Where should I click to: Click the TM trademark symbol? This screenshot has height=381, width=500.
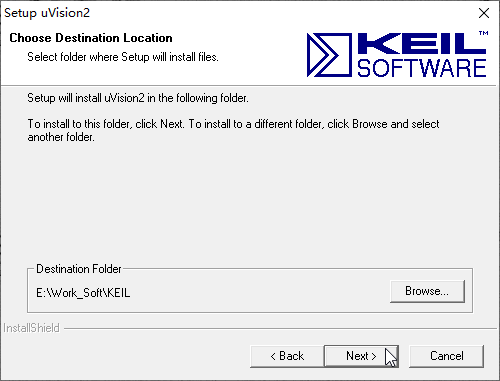coord(484,33)
